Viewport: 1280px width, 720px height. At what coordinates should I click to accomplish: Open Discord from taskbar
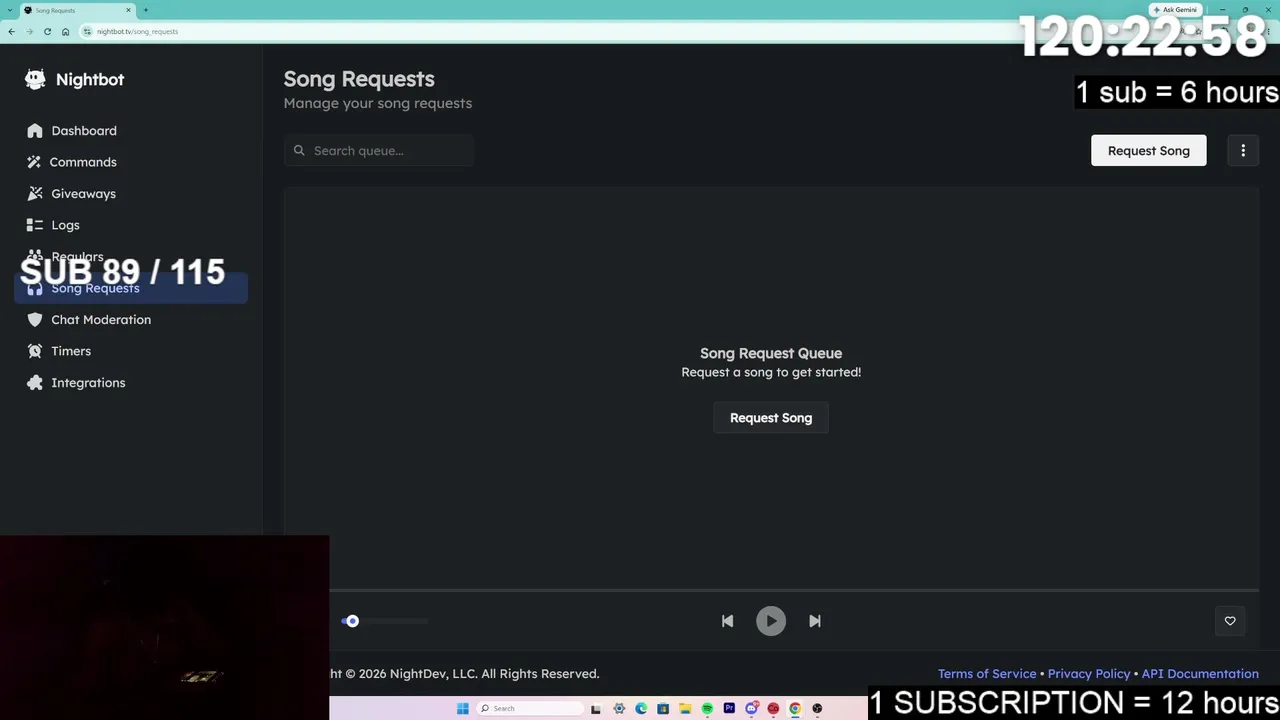click(x=751, y=708)
